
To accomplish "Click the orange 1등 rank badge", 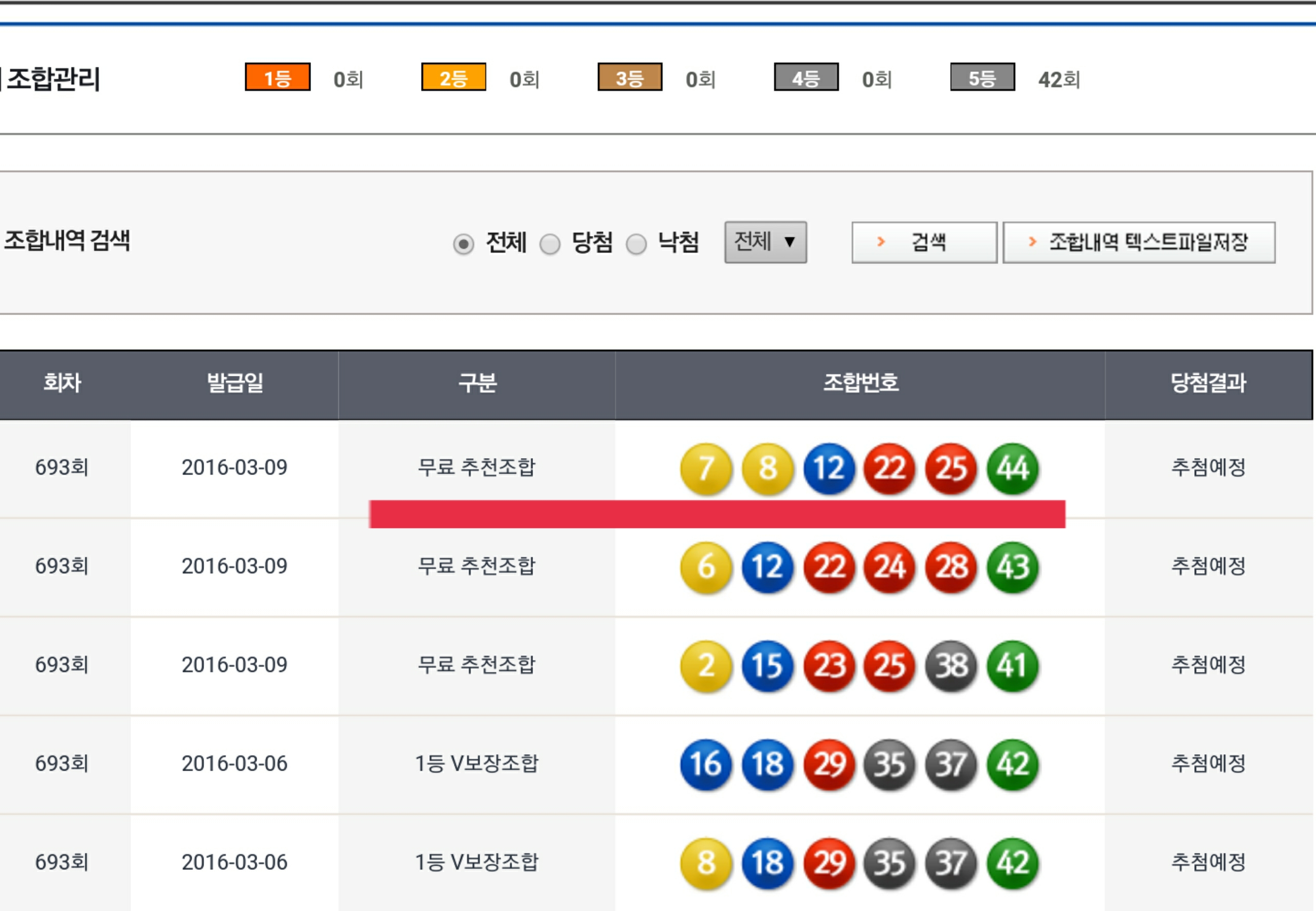I will 278,77.
